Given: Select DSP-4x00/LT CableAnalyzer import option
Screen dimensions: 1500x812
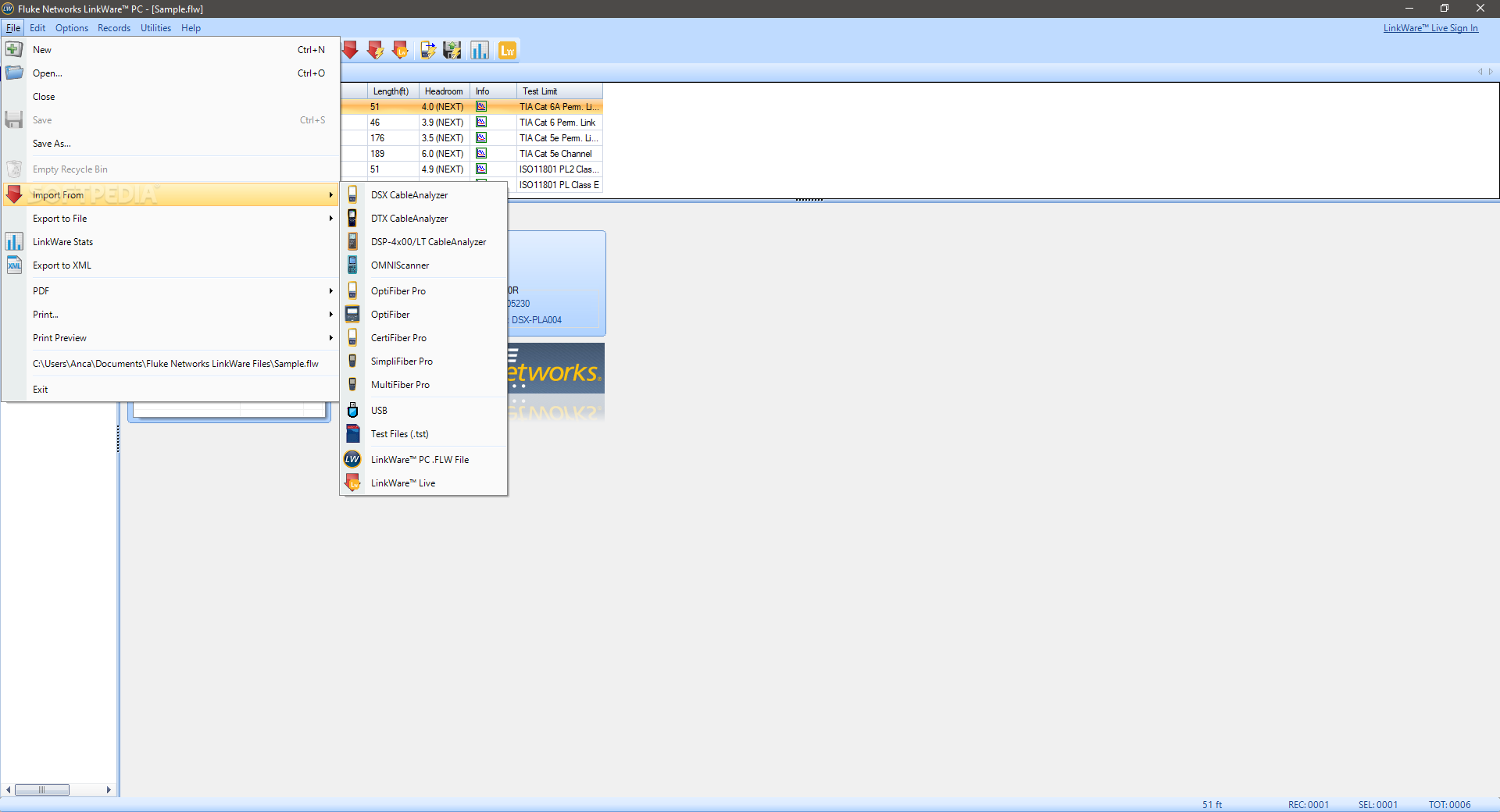Looking at the screenshot, I should click(424, 242).
